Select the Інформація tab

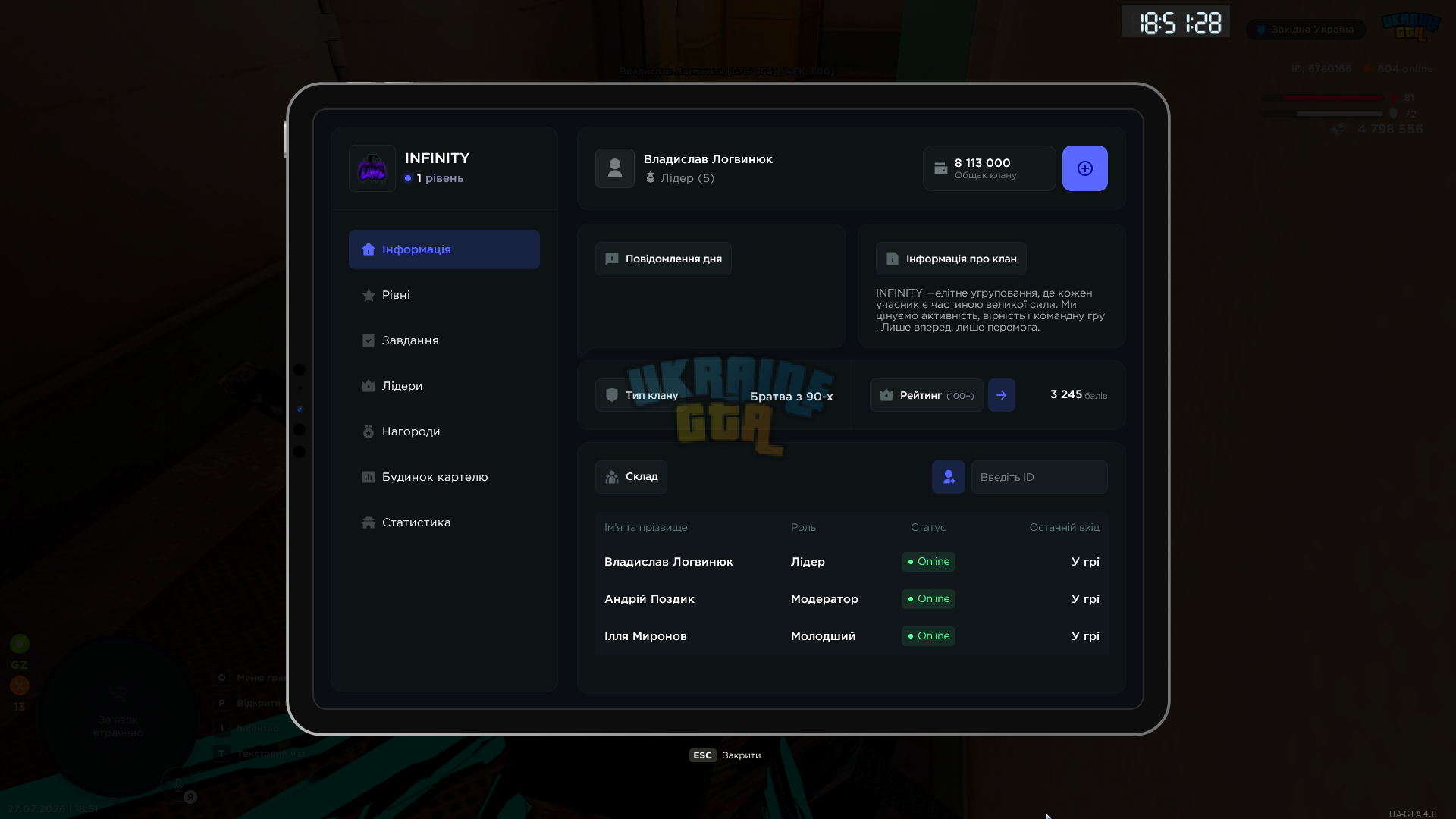click(444, 249)
